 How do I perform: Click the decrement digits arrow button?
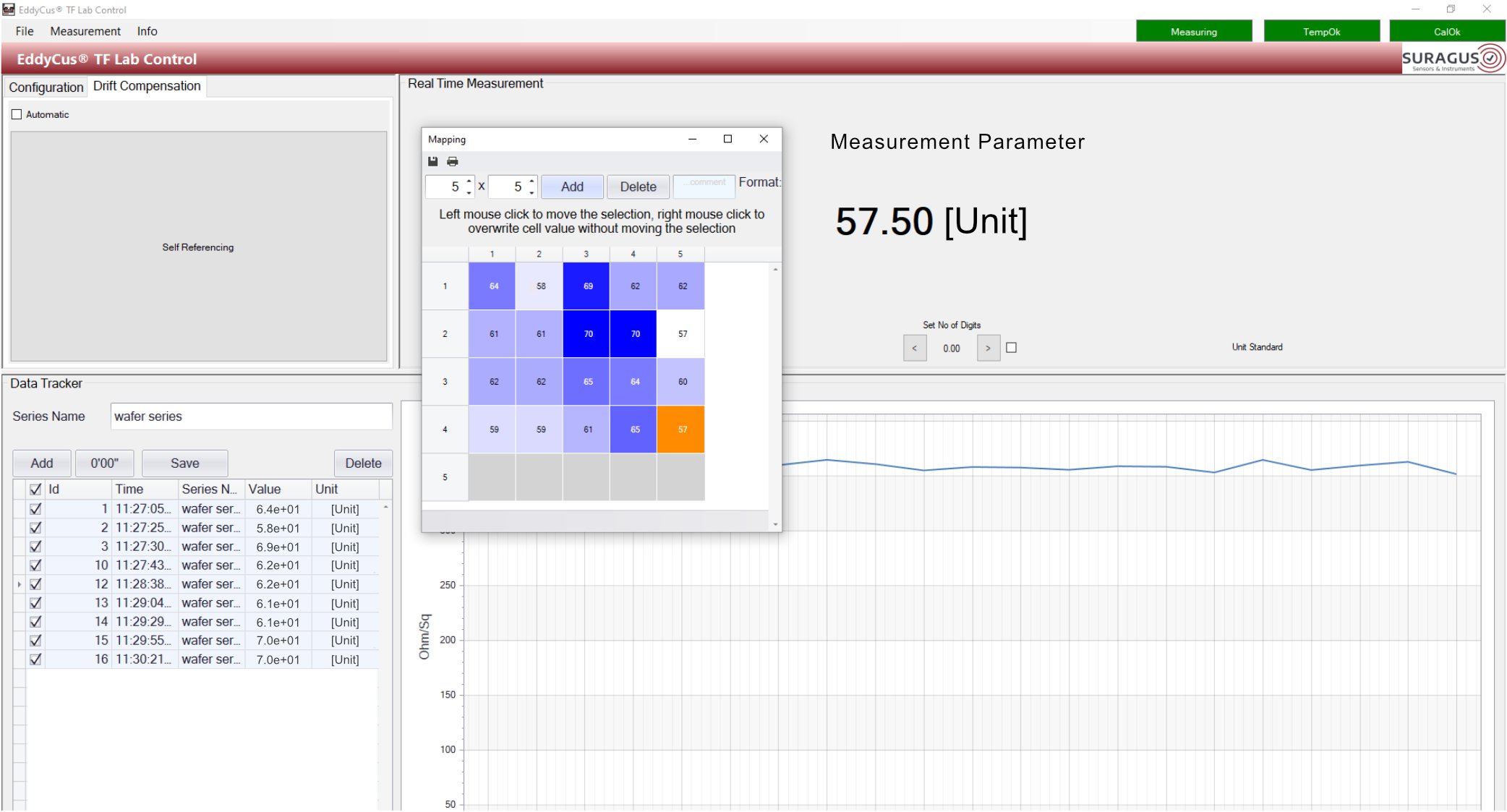[913, 348]
